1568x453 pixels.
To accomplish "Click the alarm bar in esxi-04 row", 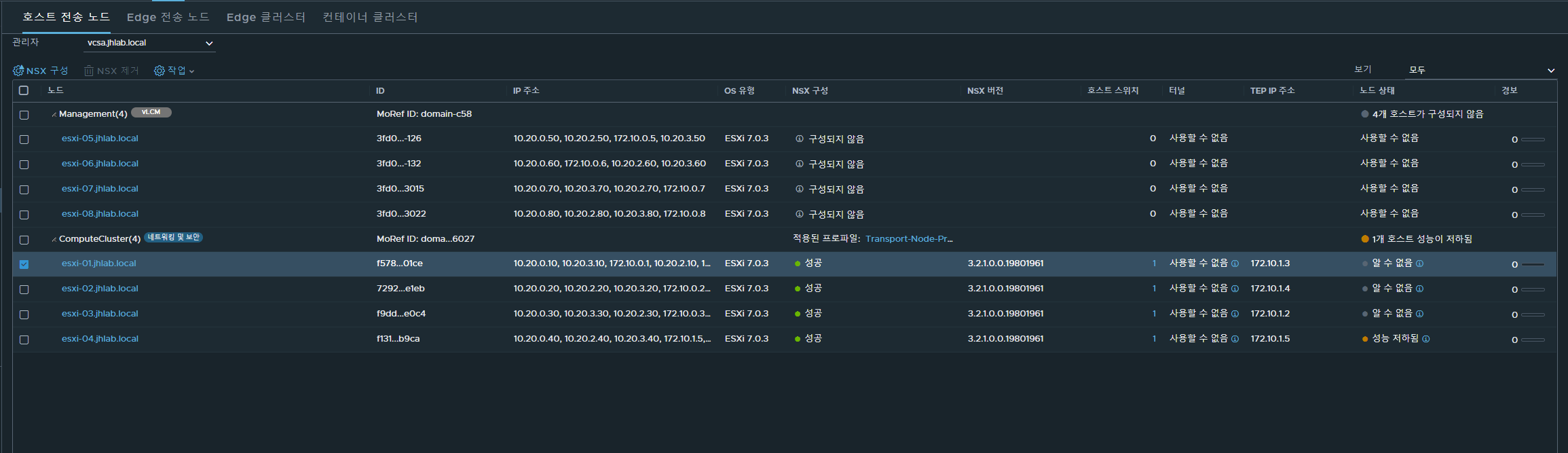I will tap(1533, 340).
